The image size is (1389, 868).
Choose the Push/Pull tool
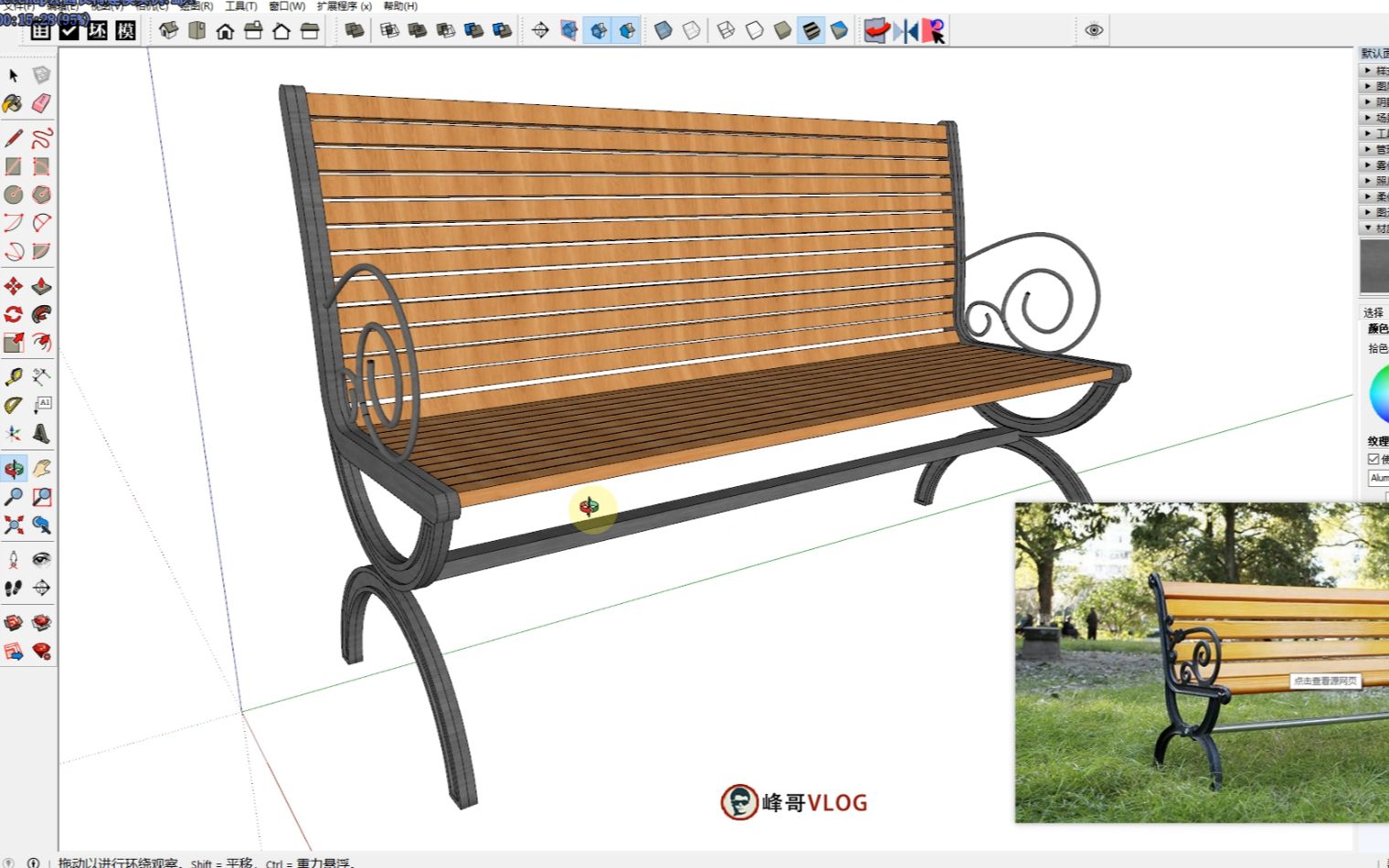tap(40, 286)
